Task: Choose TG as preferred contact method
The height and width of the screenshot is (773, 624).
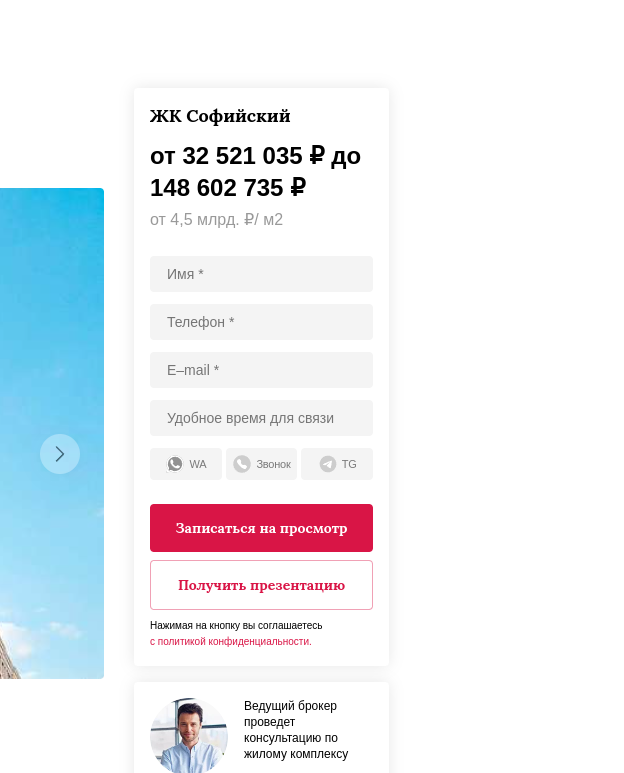Action: pos(337,464)
